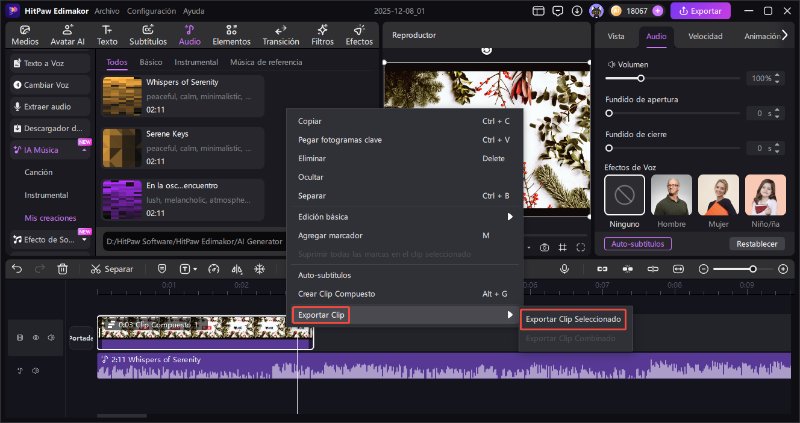Image resolution: width=800 pixels, height=423 pixels.
Task: Click the zoom out minus icon on timeline
Action: click(x=703, y=269)
